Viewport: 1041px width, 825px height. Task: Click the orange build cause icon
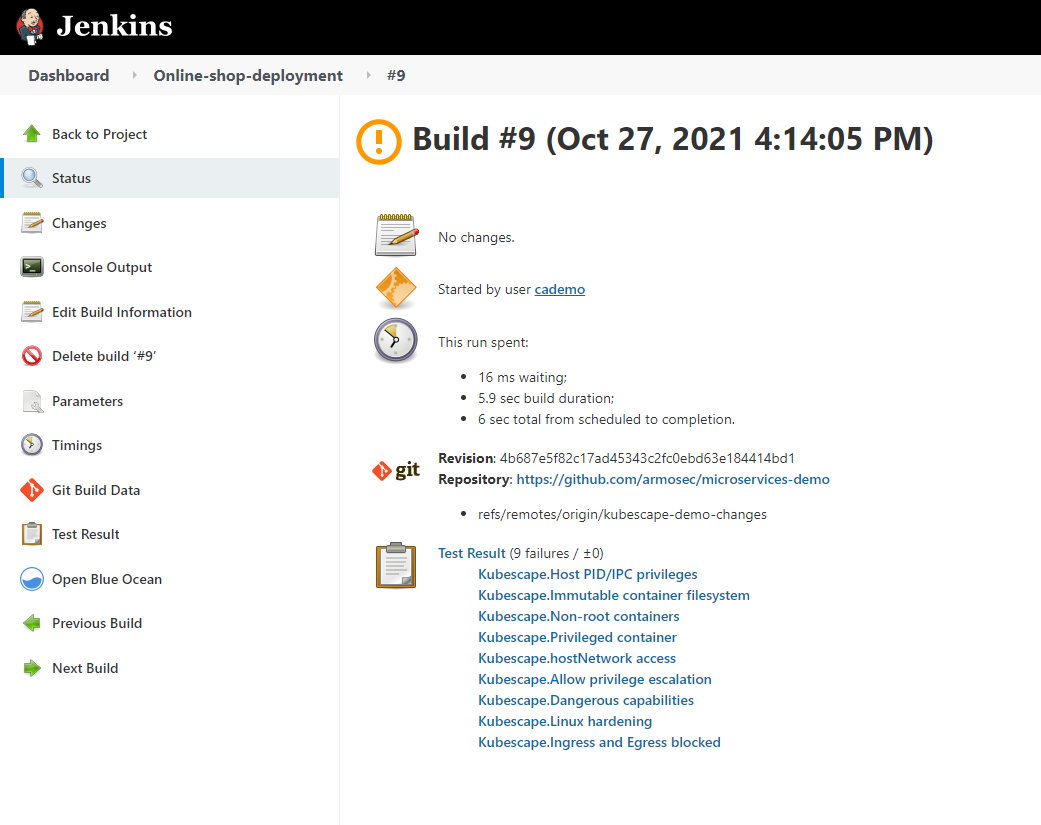click(x=396, y=287)
